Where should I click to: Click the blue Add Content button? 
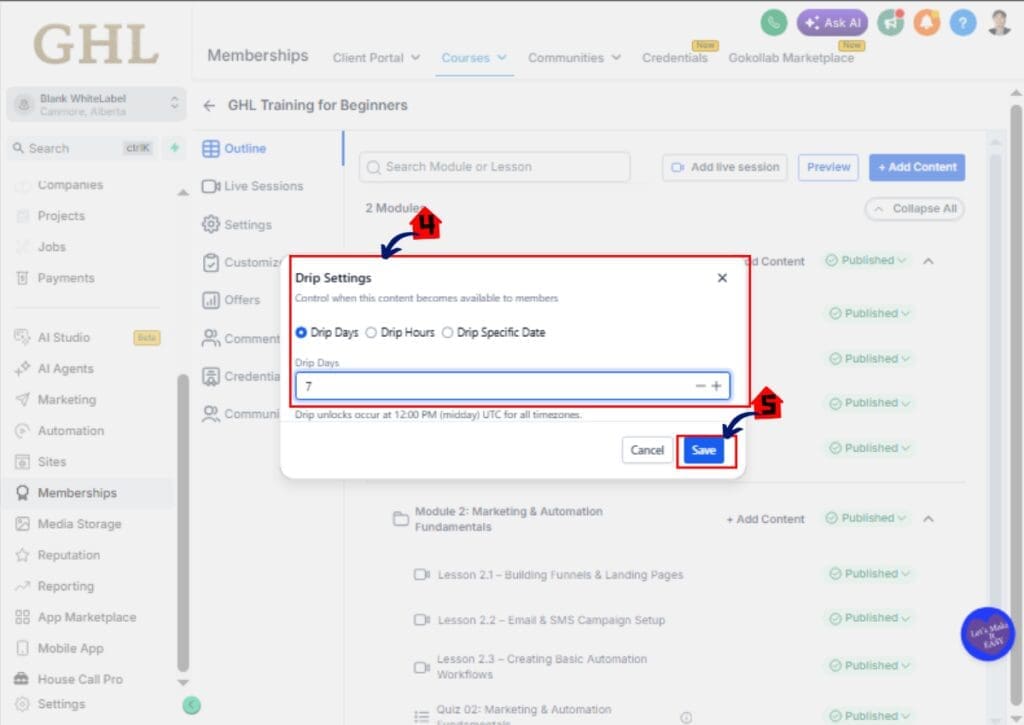(x=917, y=167)
